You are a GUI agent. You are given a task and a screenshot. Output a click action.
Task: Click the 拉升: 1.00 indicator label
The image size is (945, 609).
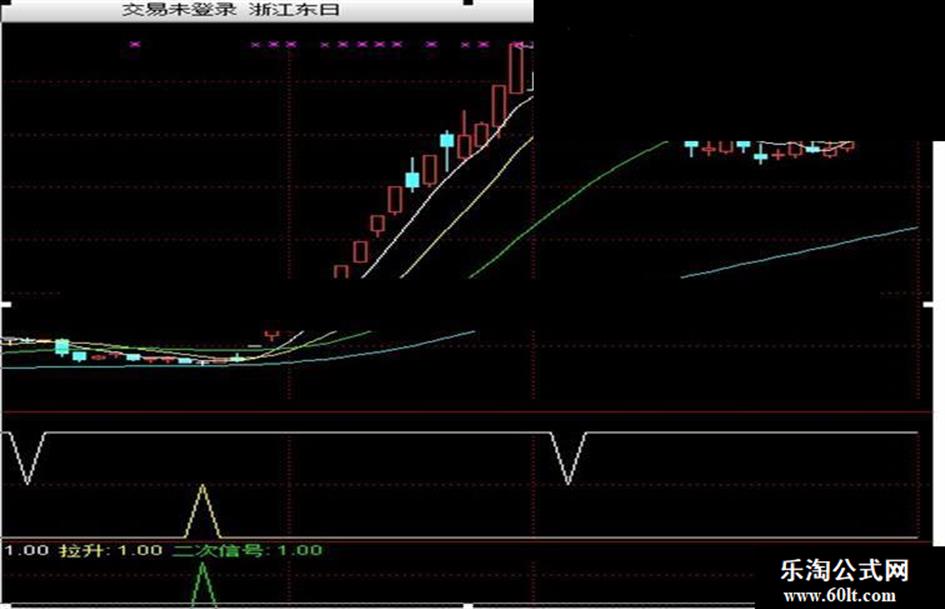pyautogui.click(x=111, y=550)
